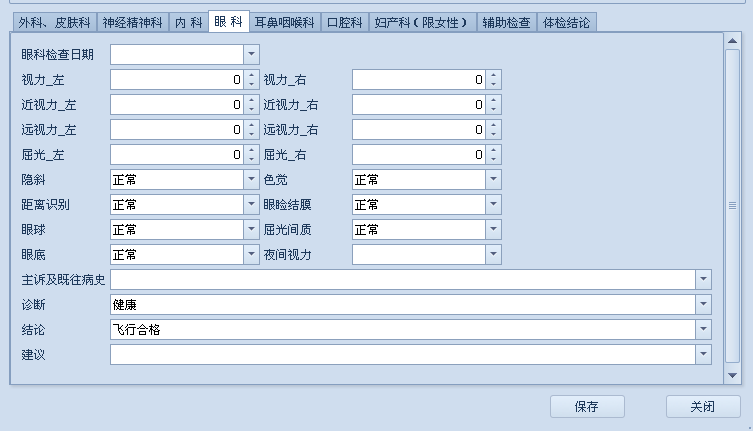This screenshot has height=431, width=753.
Task: Click the scrollbar up arrow
Action: 732,41
